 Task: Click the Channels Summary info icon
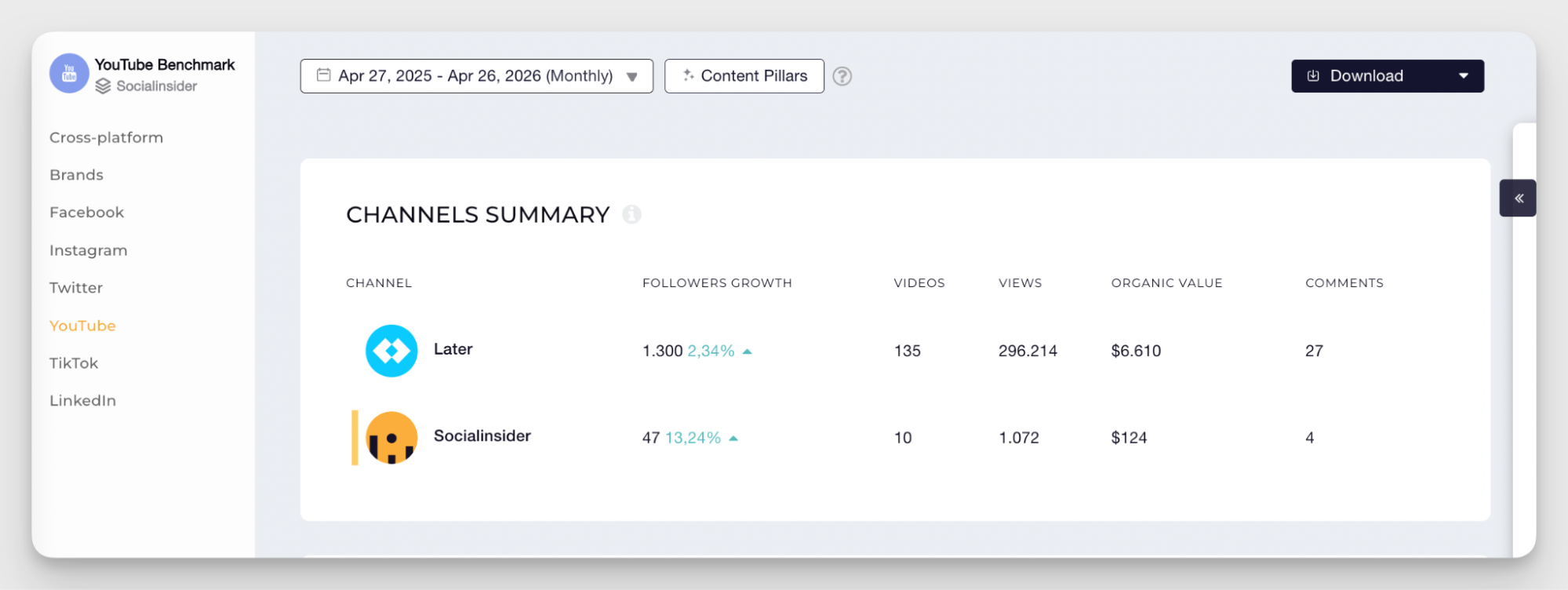631,214
